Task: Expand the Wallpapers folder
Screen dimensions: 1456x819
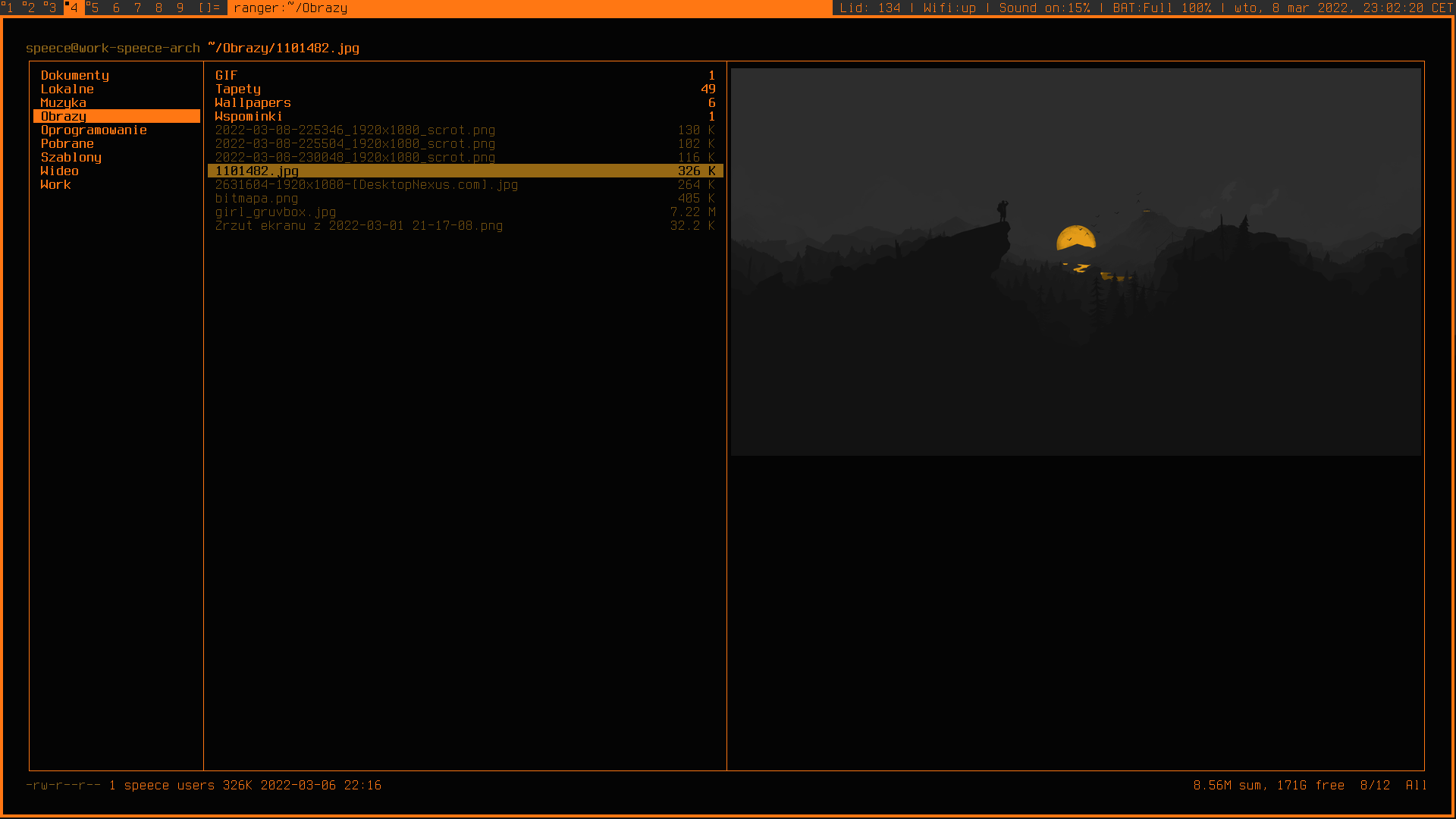Action: [x=253, y=102]
